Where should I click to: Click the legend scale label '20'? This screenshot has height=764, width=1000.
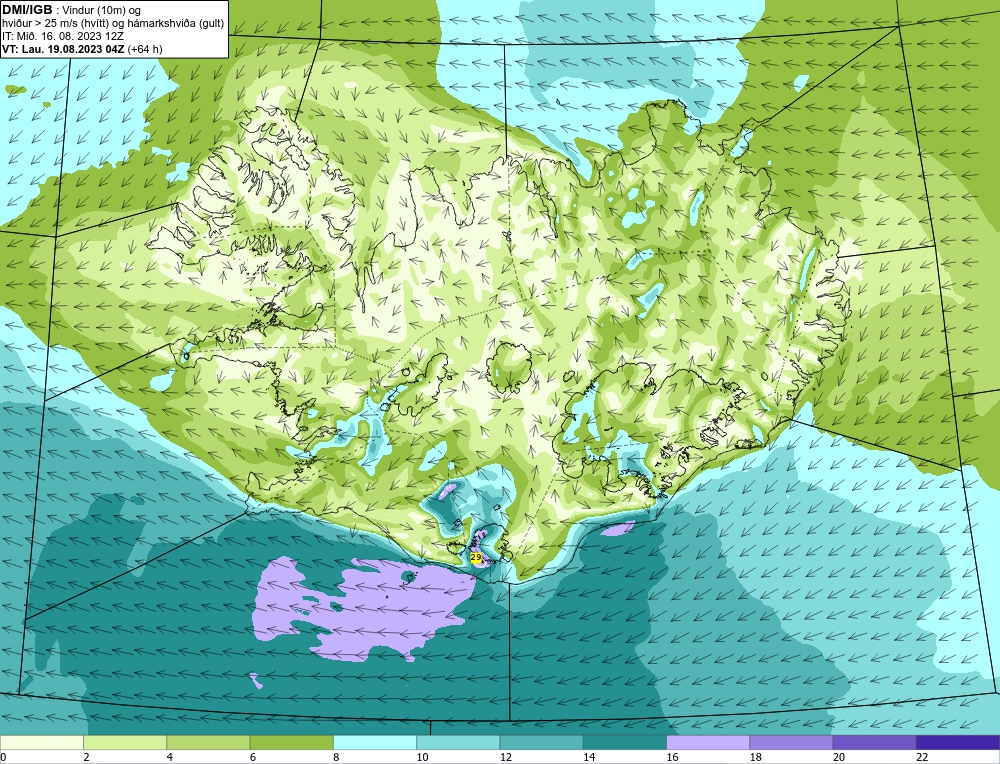[x=839, y=758]
